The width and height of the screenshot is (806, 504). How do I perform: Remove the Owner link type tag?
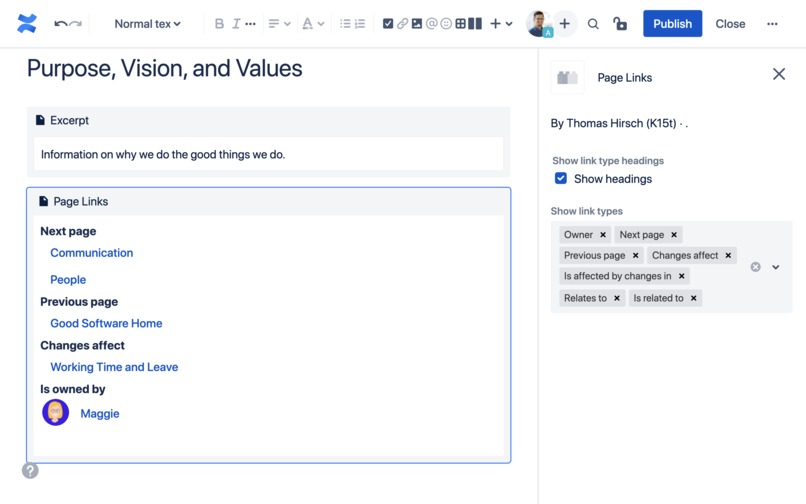point(603,235)
